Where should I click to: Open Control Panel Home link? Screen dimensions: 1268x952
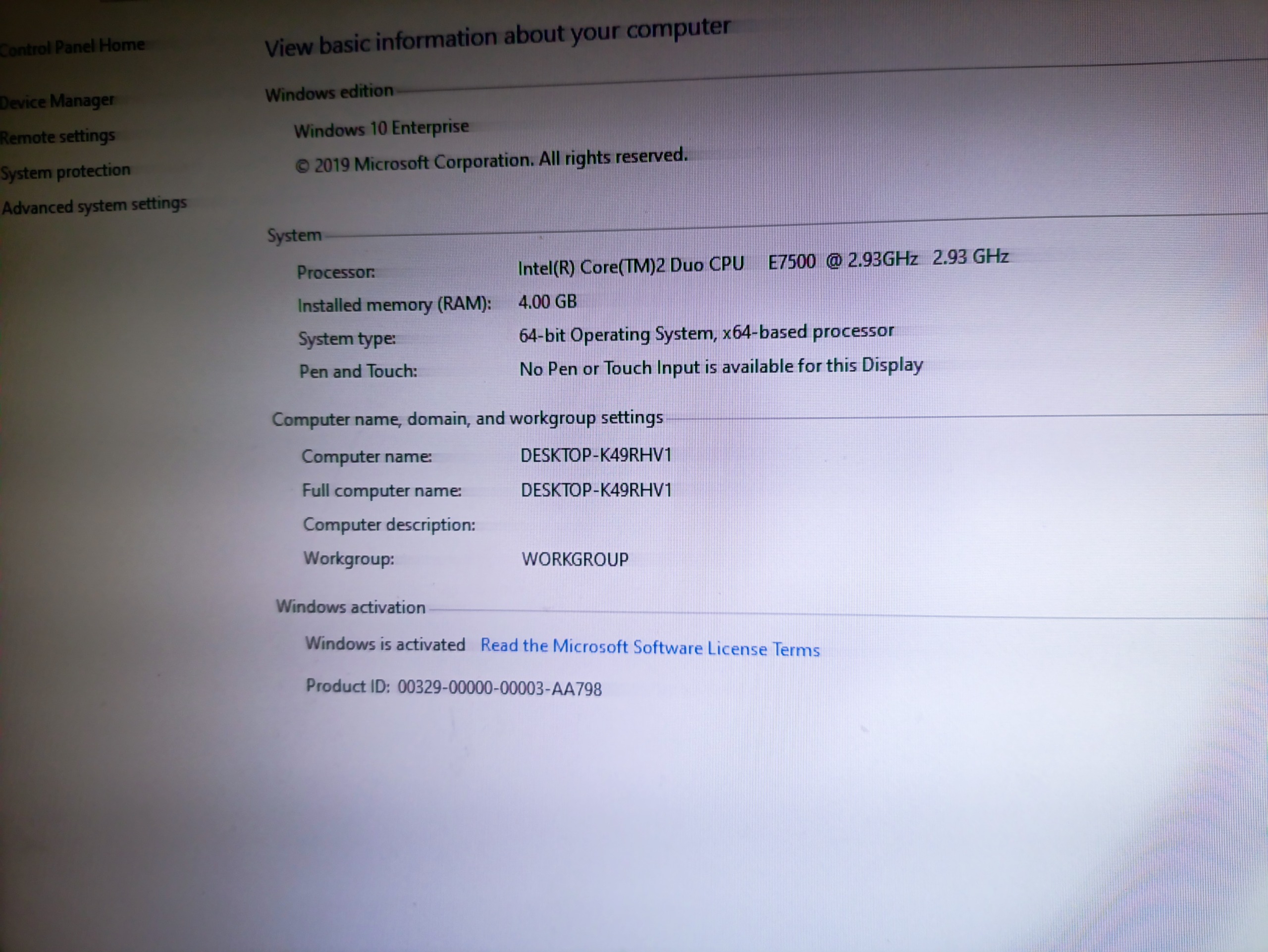(72, 47)
